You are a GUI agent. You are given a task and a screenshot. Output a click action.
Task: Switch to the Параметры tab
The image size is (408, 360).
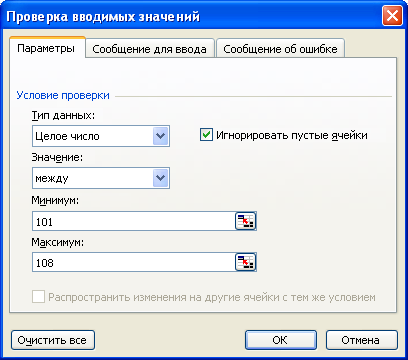pyautogui.click(x=46, y=48)
